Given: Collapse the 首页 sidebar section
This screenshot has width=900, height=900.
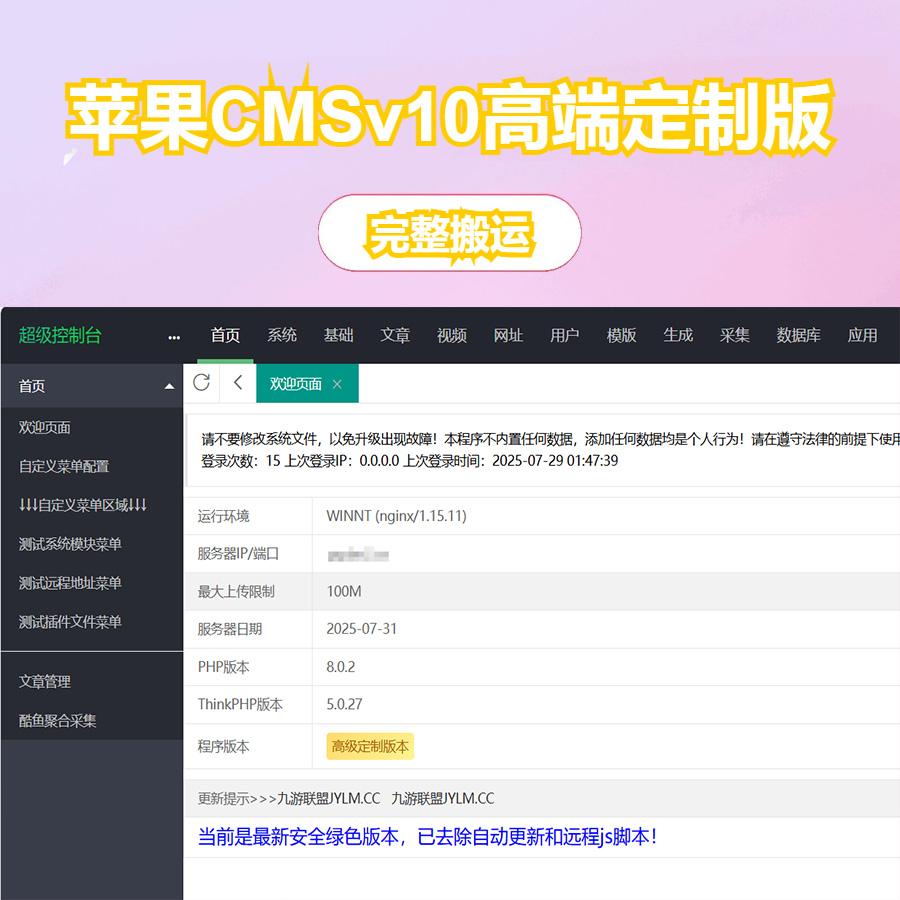Looking at the screenshot, I should (169, 386).
